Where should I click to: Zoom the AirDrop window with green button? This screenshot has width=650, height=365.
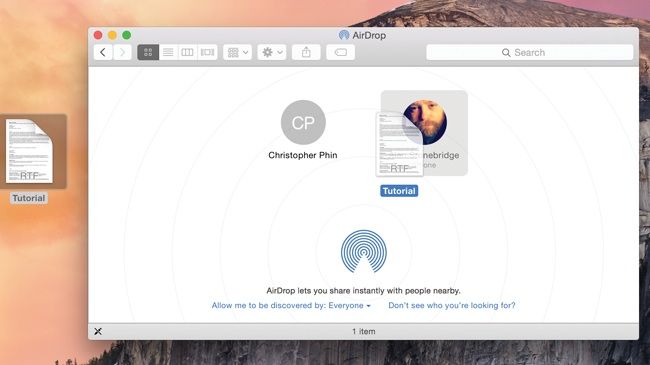(126, 35)
